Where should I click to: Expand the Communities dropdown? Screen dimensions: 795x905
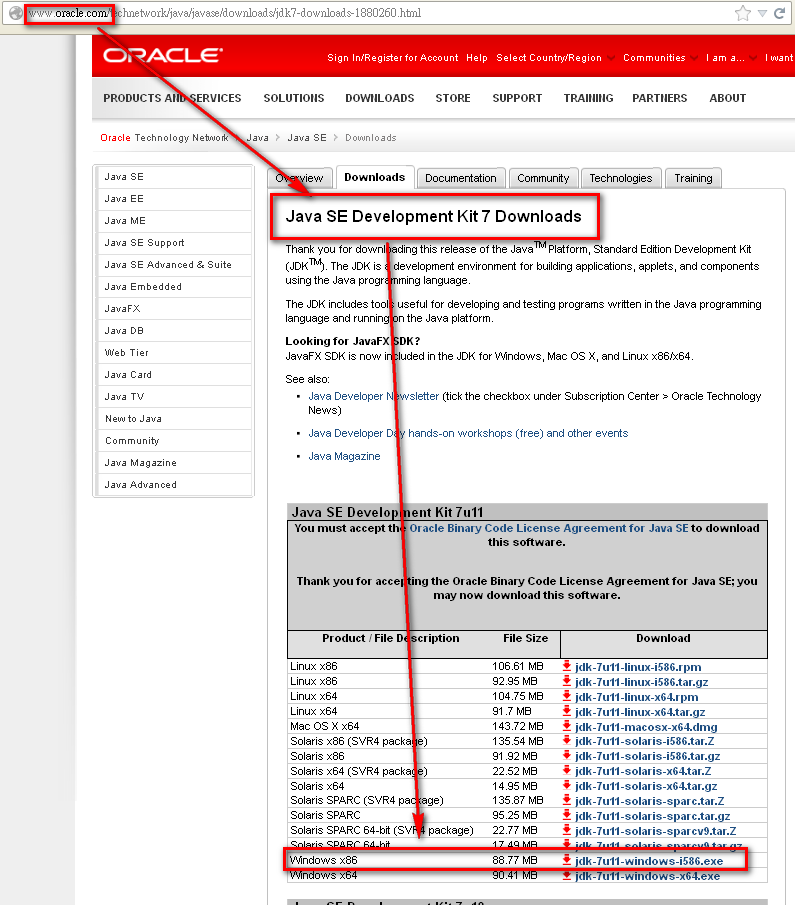[x=660, y=58]
